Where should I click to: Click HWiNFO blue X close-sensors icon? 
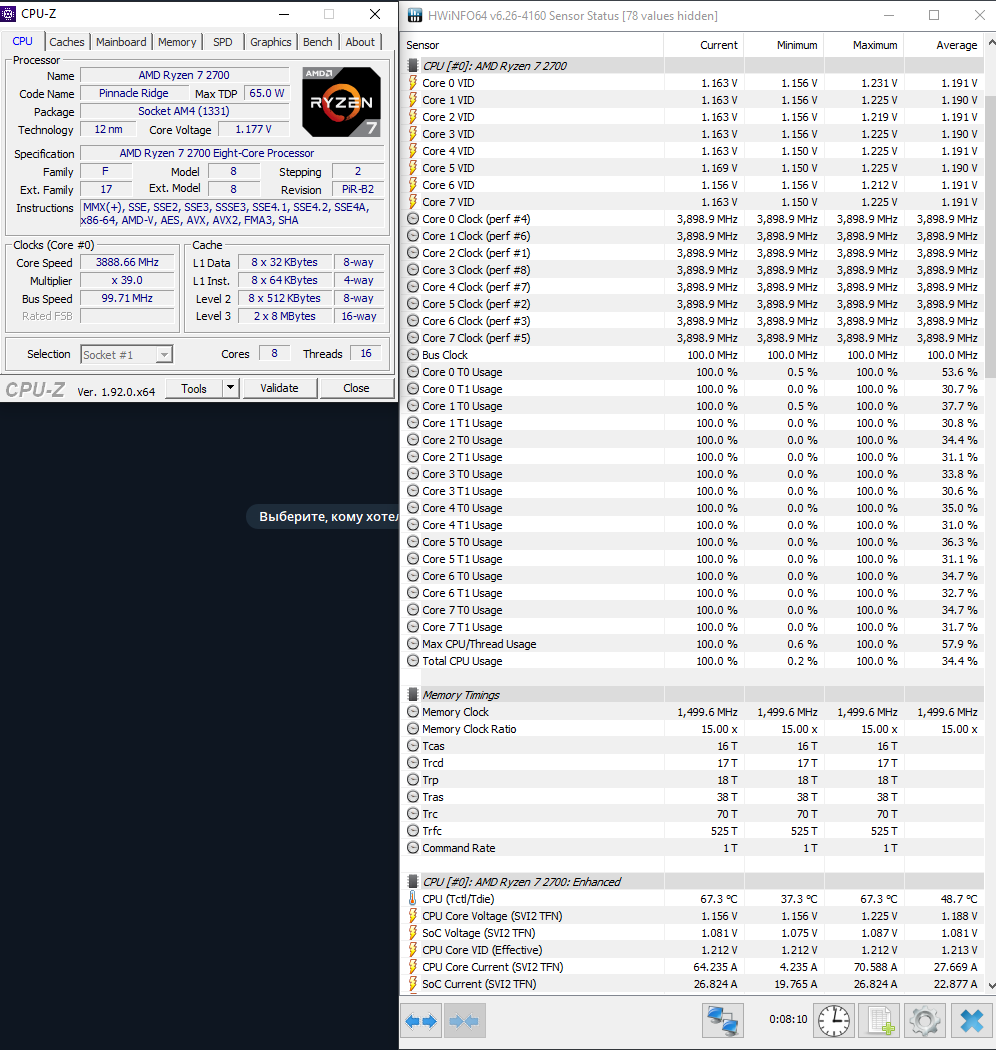tap(971, 1021)
